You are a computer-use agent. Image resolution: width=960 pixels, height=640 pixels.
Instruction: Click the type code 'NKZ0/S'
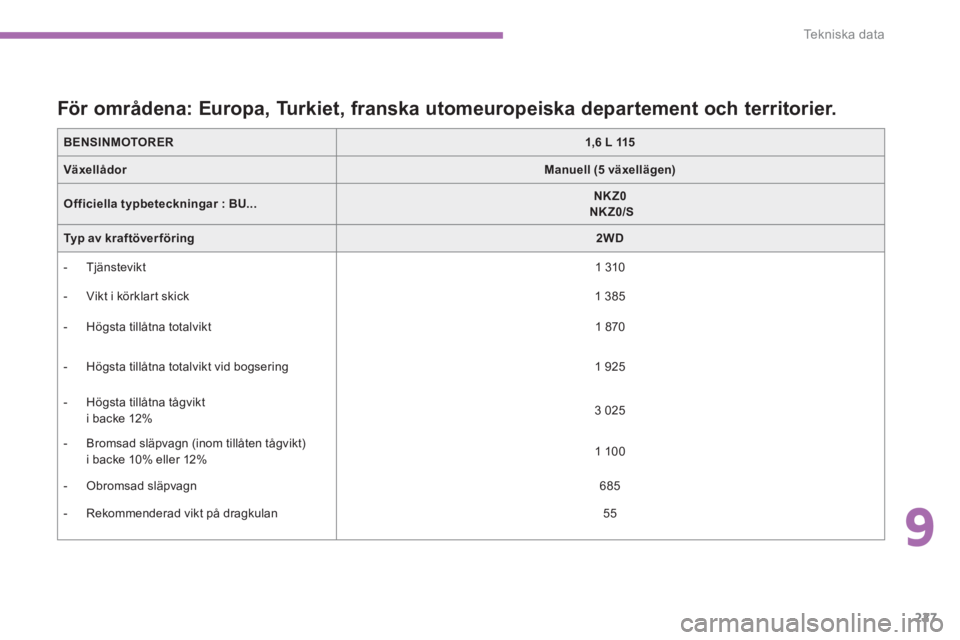point(611,212)
